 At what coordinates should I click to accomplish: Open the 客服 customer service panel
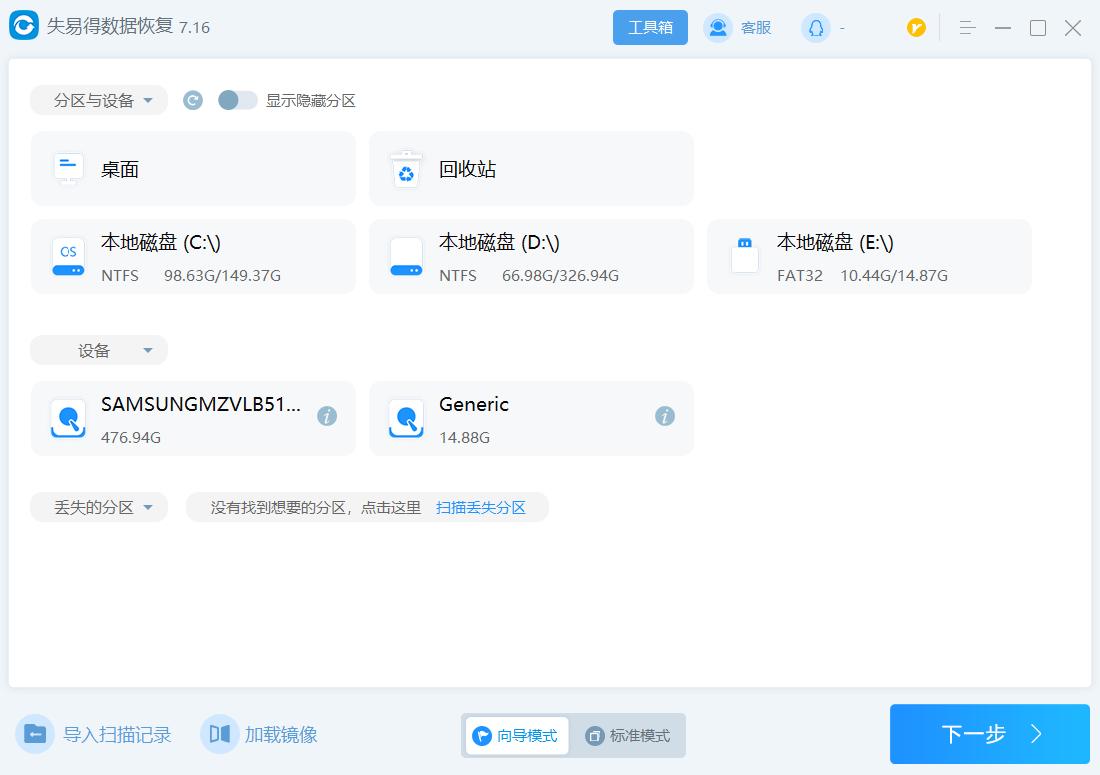pyautogui.click(x=738, y=27)
